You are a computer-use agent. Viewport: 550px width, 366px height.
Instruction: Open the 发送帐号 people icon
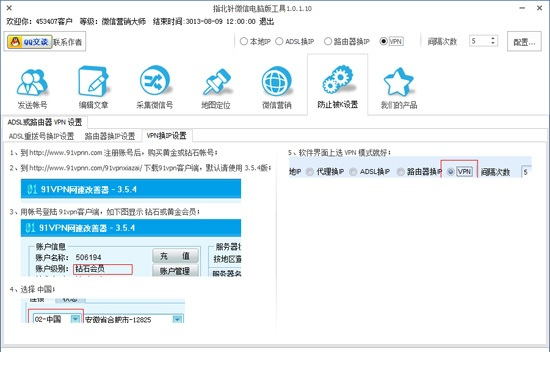click(32, 82)
